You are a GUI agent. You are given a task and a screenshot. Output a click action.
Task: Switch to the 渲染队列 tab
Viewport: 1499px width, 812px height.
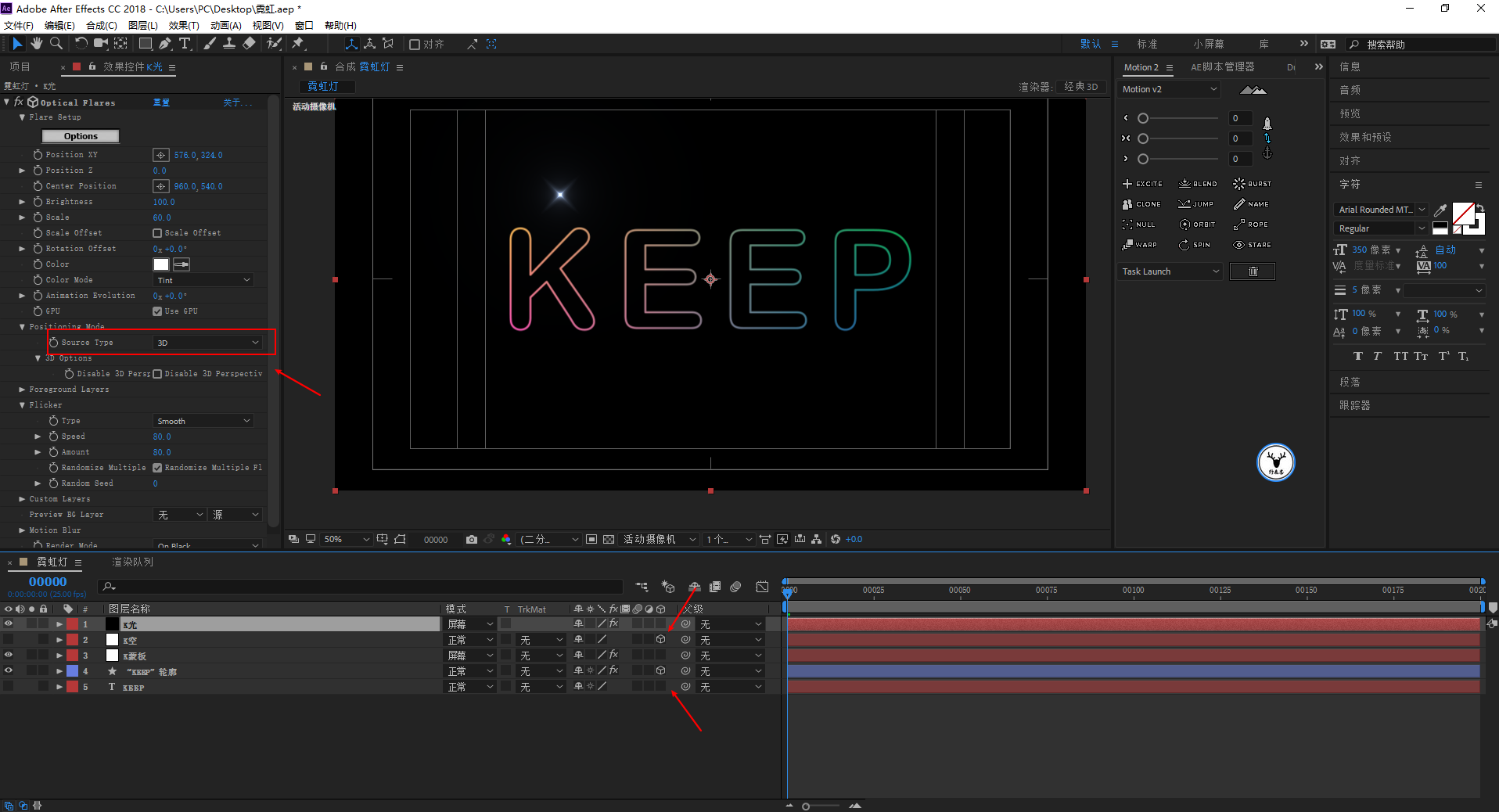[x=133, y=562]
